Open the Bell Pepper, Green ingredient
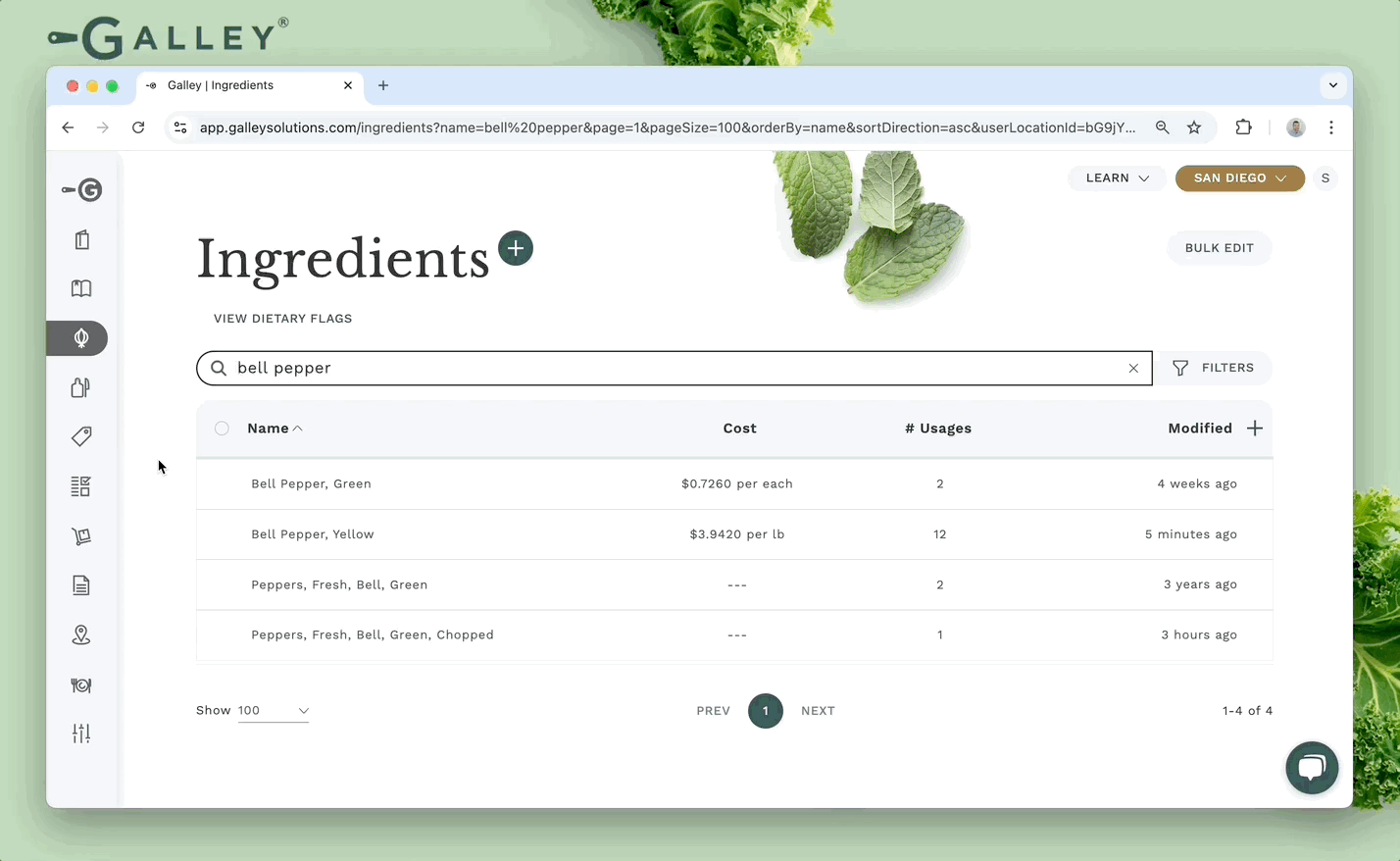The image size is (1400, 861). [x=311, y=484]
